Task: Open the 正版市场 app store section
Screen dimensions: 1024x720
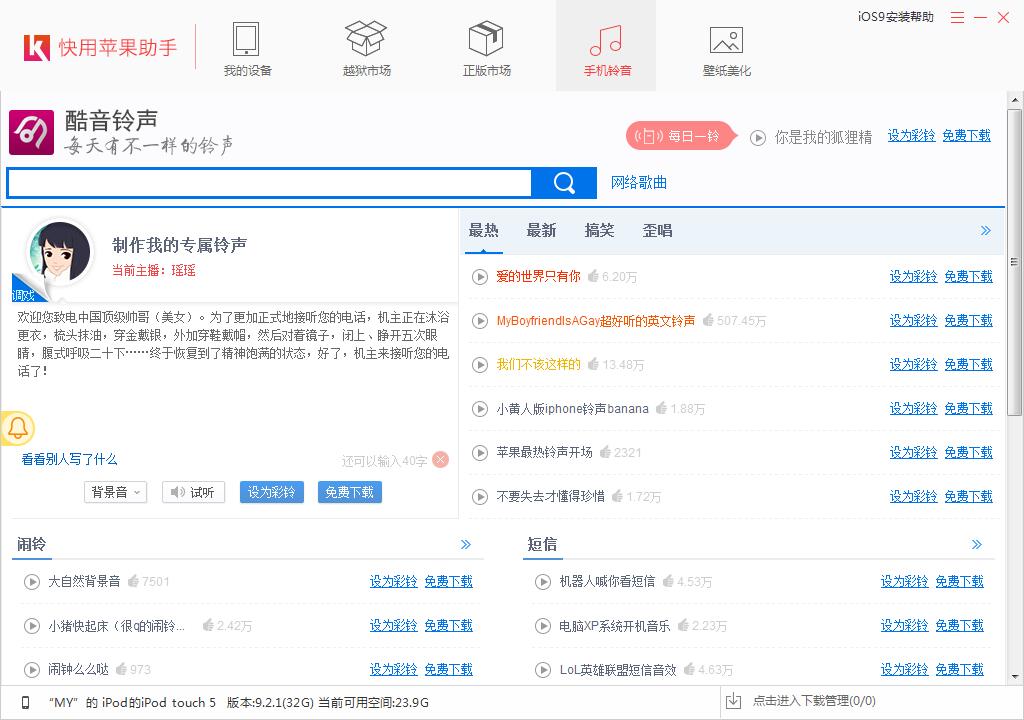Action: click(485, 45)
